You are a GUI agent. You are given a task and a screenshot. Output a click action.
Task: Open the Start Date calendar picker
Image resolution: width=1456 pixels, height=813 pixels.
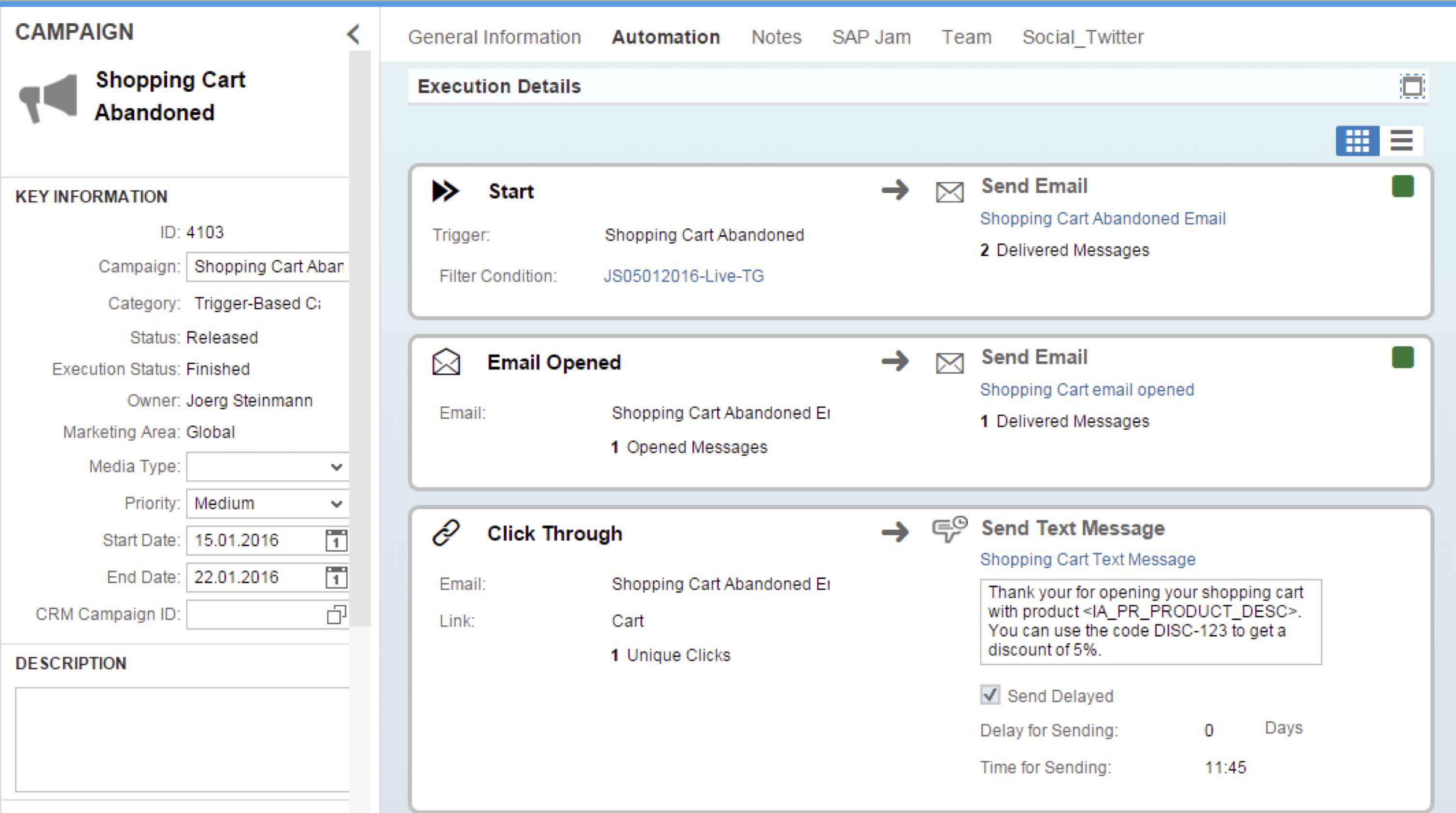pos(336,540)
